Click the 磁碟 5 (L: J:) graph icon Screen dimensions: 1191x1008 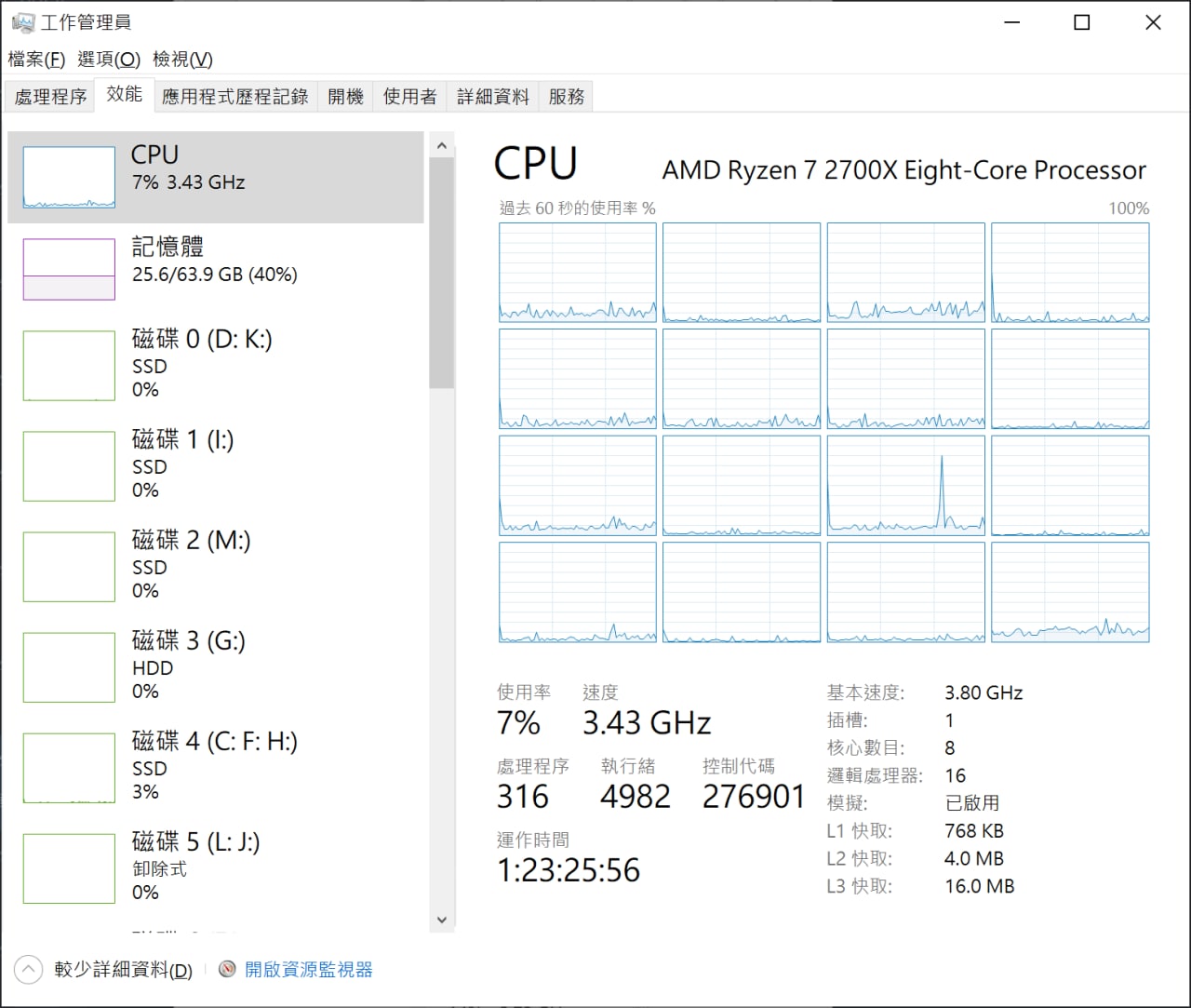pos(69,868)
